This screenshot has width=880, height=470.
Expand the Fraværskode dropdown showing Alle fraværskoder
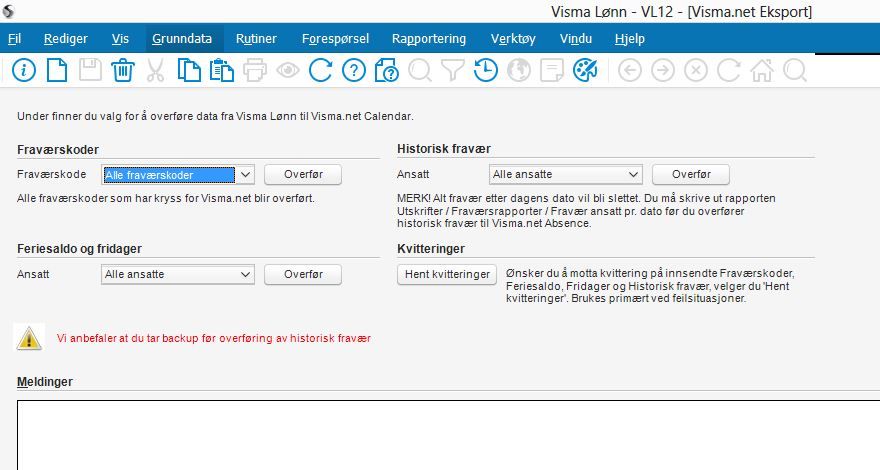coord(178,175)
